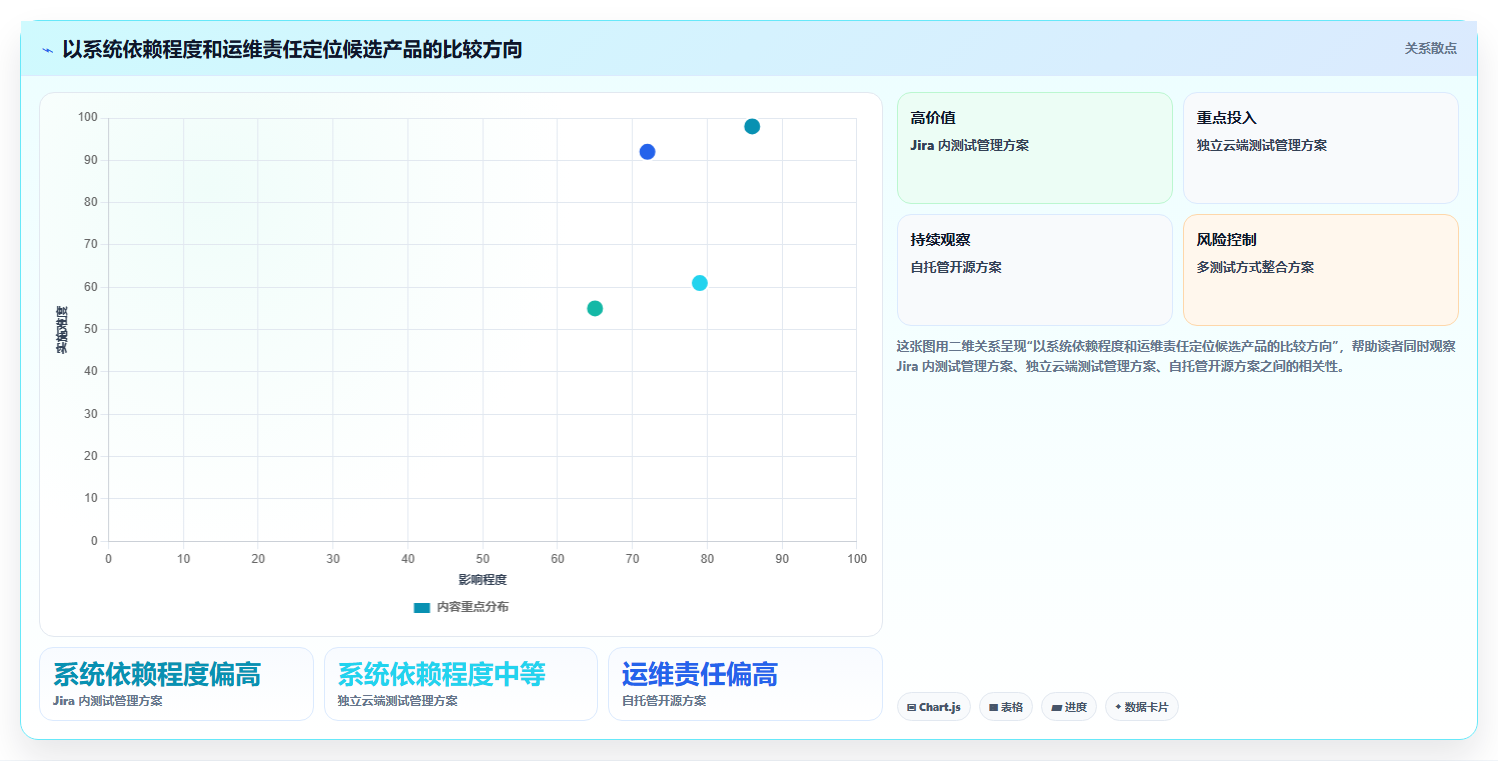Click 独立云端测试管理方案 under 系统依赖程度中等
The height and width of the screenshot is (761, 1498).
[398, 701]
